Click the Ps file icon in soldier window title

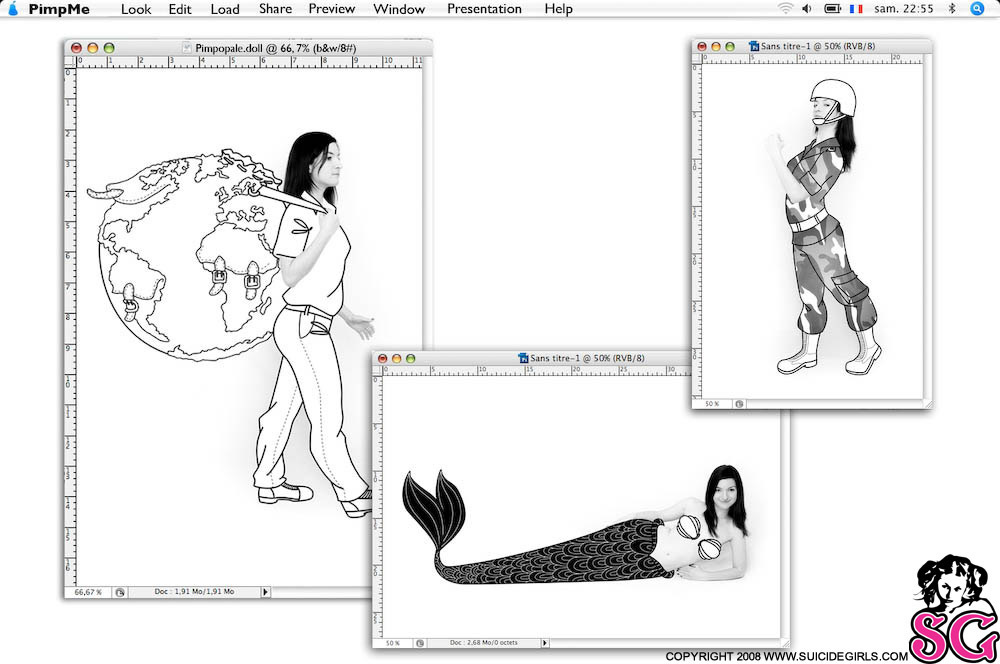click(754, 46)
